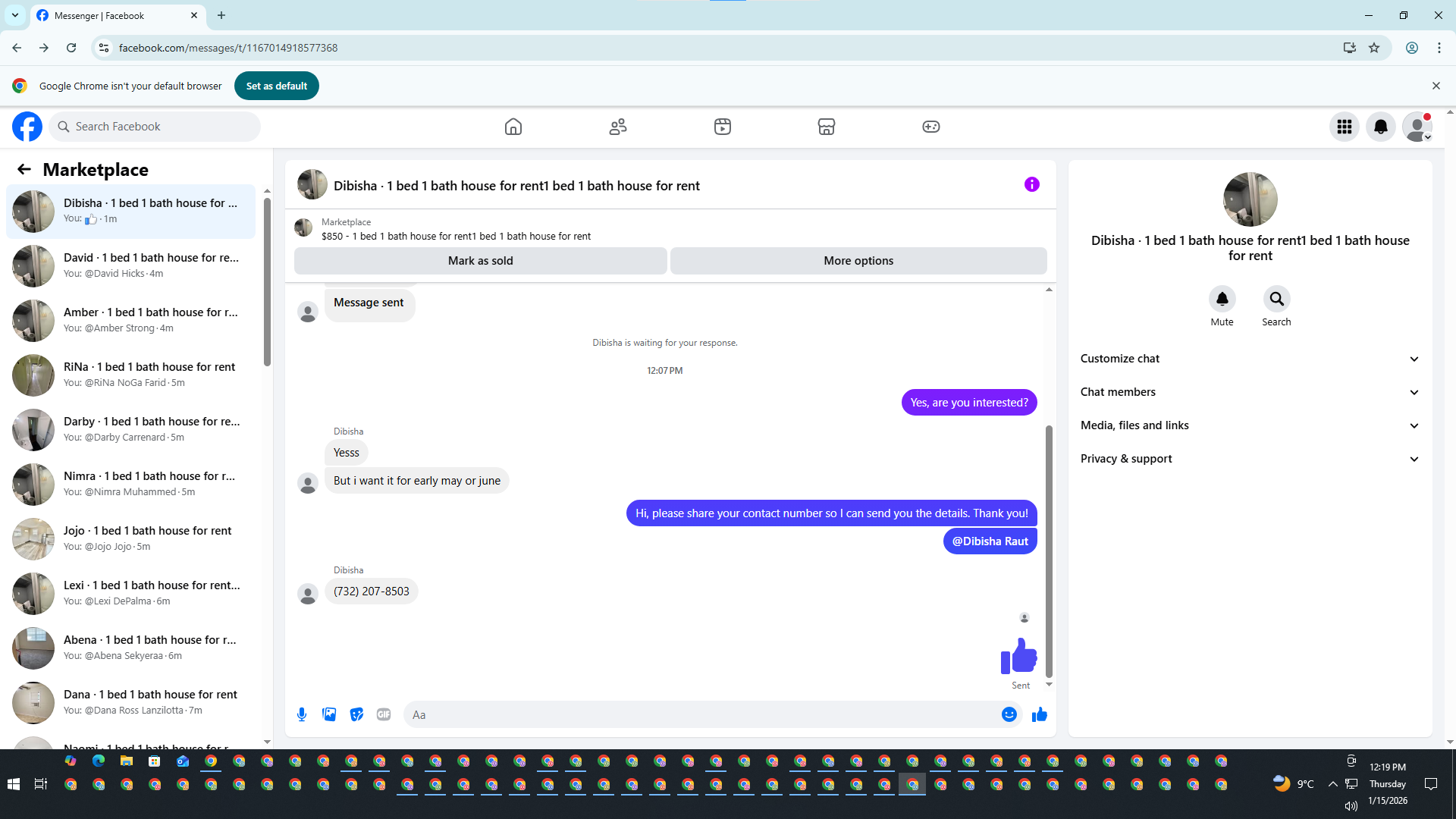1456x819 pixels.
Task: Send a thumbs up like
Action: pos(1039,714)
